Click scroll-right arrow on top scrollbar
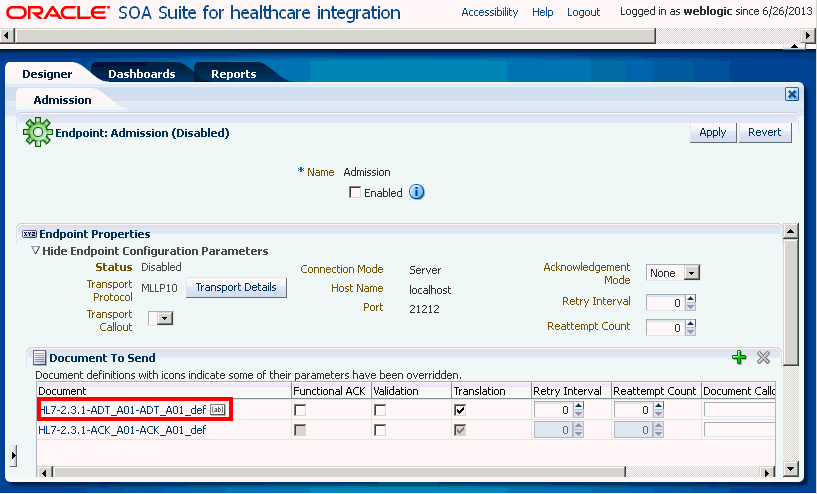The width and height of the screenshot is (817, 494). [x=808, y=35]
